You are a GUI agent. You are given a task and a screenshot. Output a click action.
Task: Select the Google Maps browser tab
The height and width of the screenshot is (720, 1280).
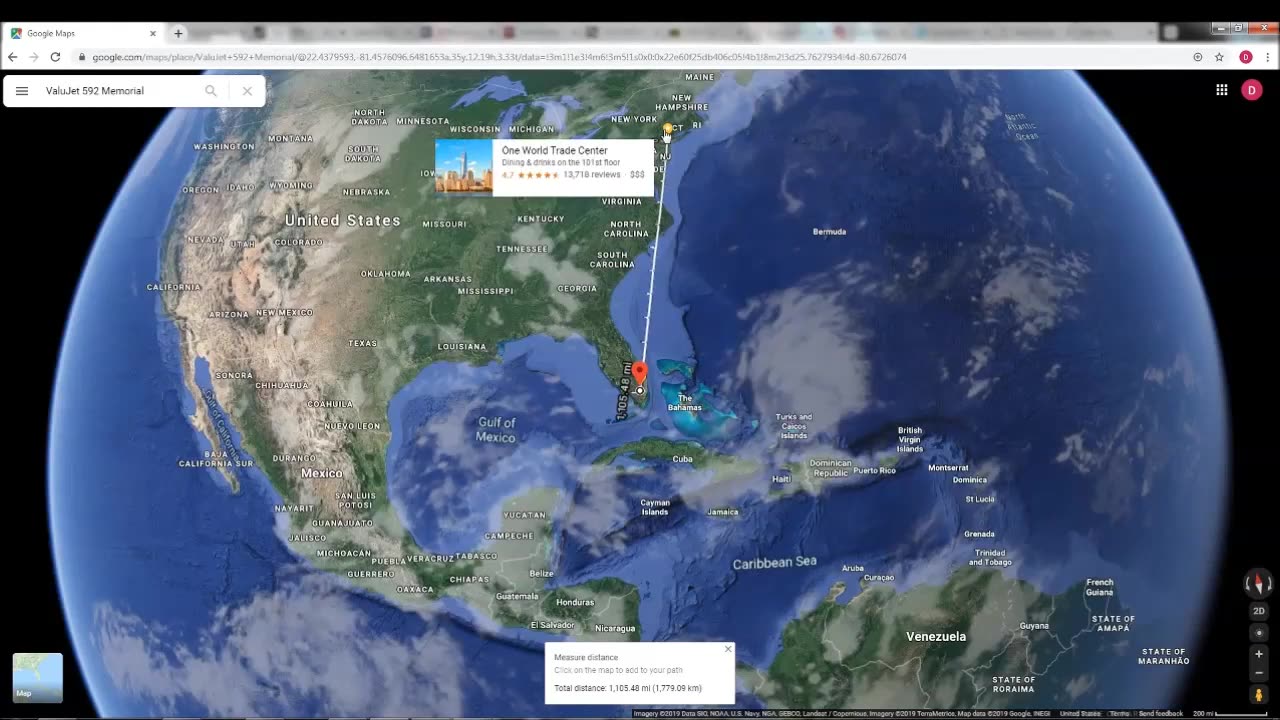pos(83,33)
